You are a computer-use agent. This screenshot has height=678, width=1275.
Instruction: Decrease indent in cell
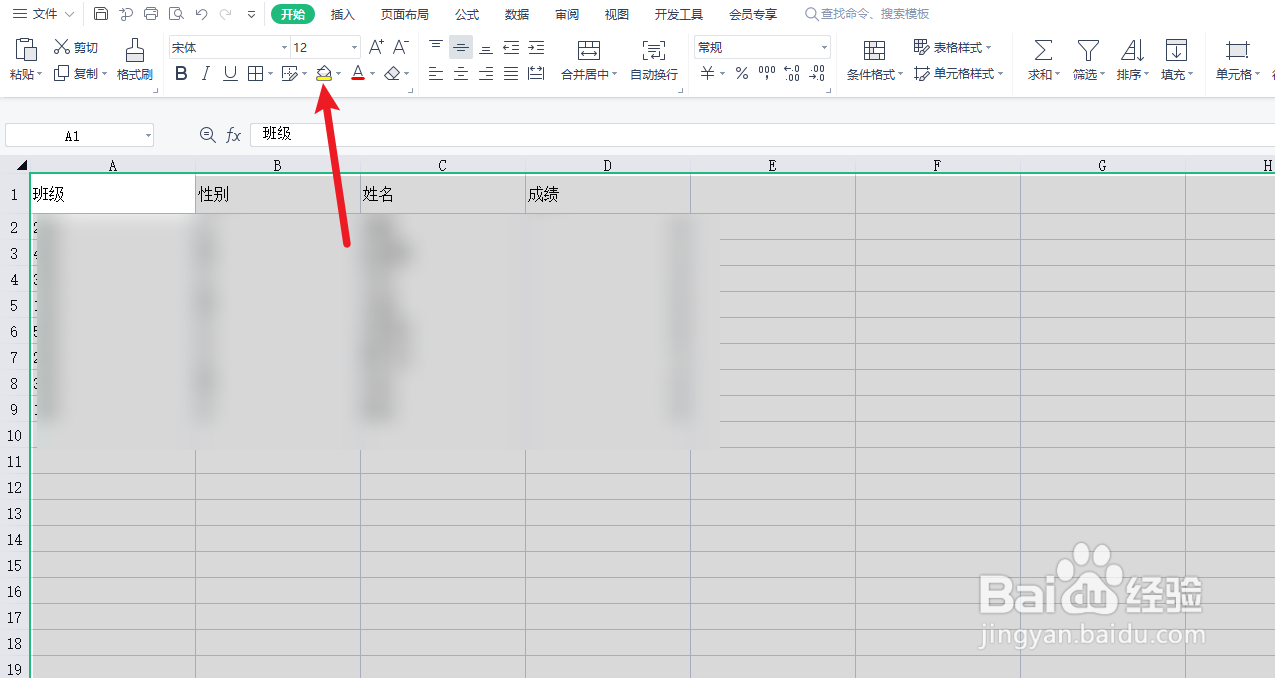[x=511, y=47]
